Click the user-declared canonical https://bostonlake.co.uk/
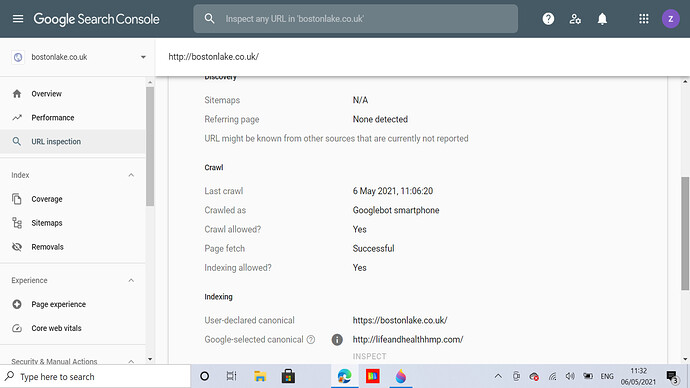Image resolution: width=690 pixels, height=388 pixels. (400, 320)
